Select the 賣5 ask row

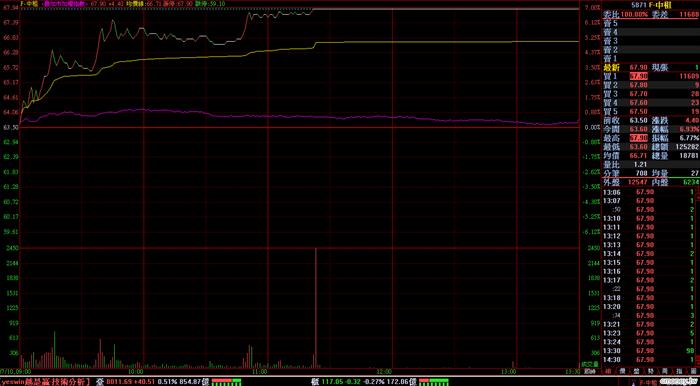[x=650, y=23]
